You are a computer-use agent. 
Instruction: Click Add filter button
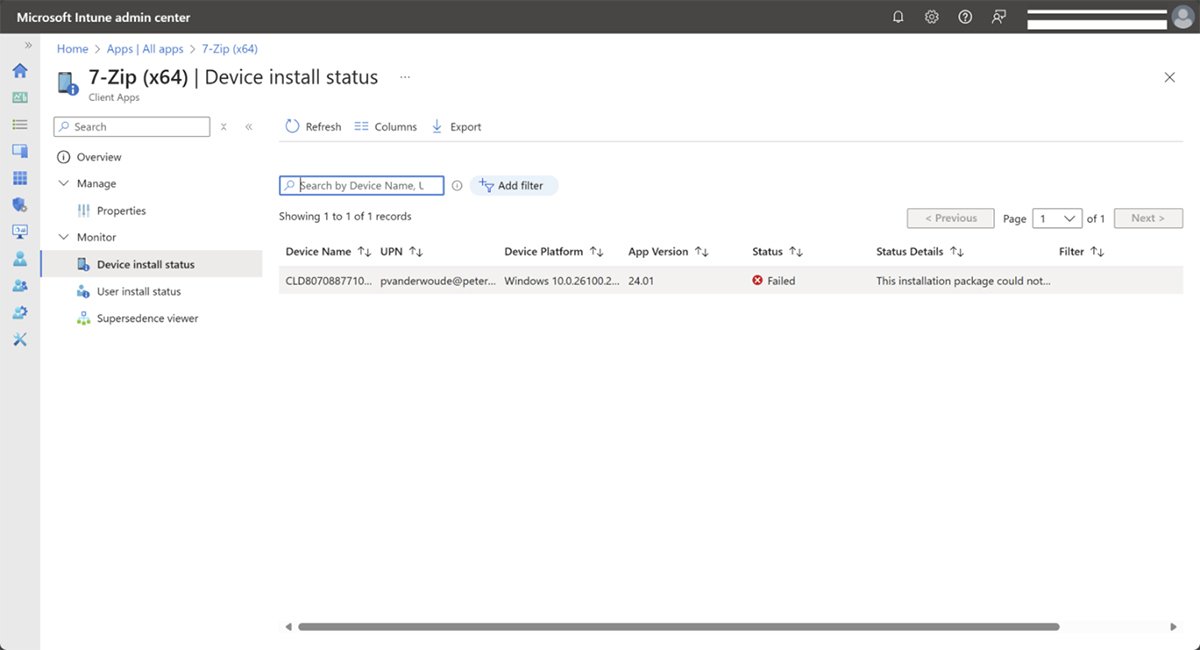(513, 186)
